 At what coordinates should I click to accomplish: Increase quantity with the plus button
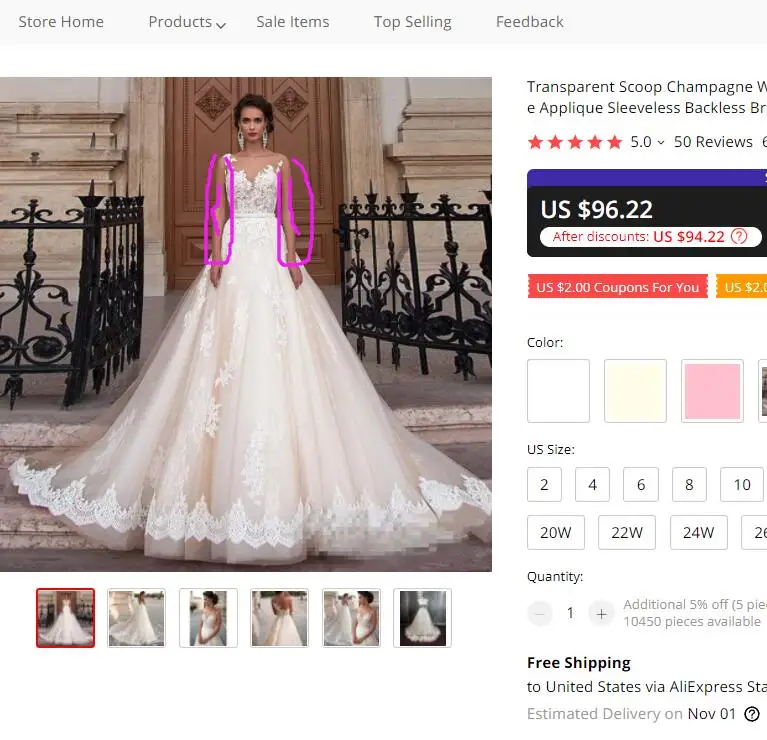601,613
